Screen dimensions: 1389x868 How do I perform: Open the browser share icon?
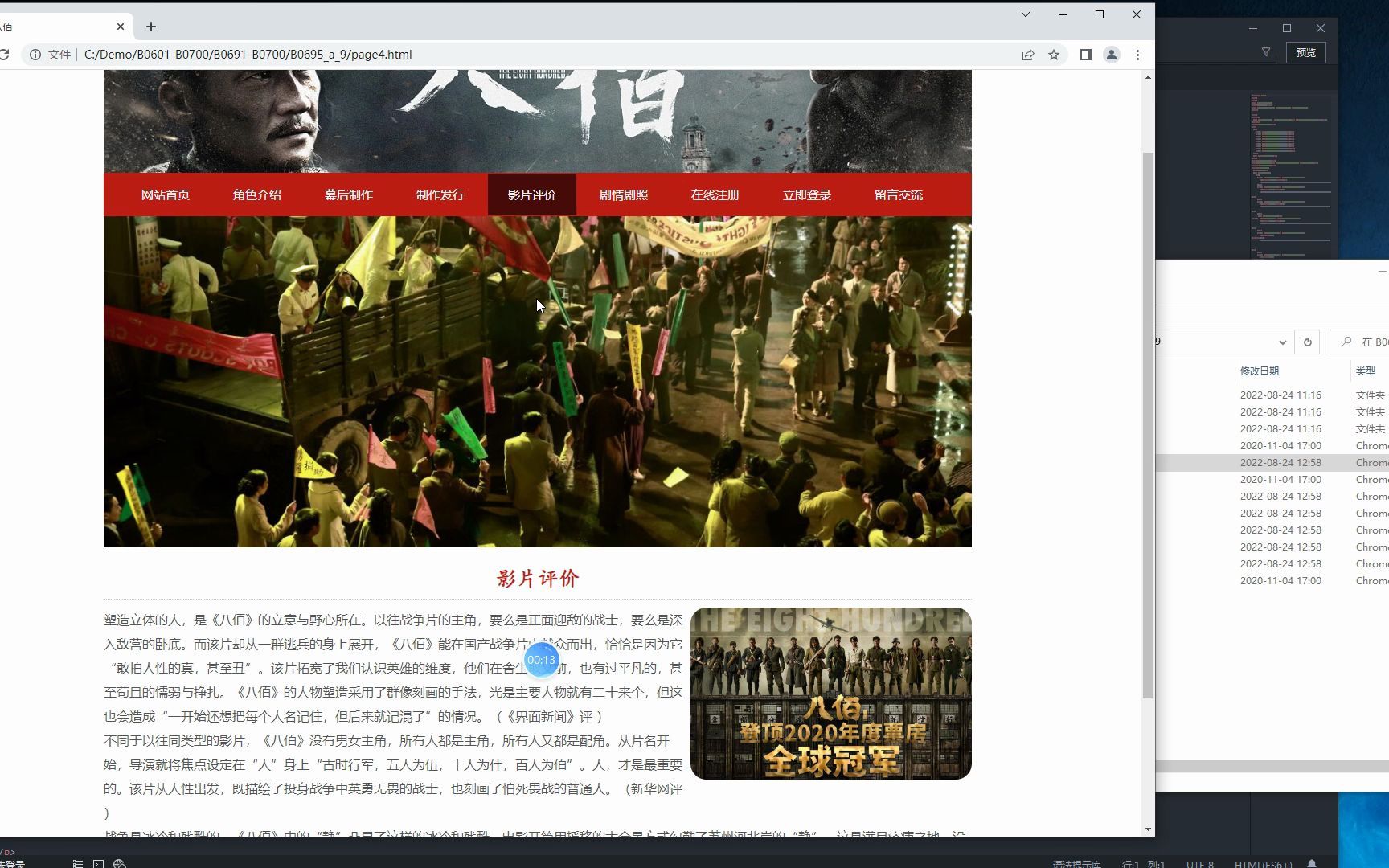[x=1028, y=55]
